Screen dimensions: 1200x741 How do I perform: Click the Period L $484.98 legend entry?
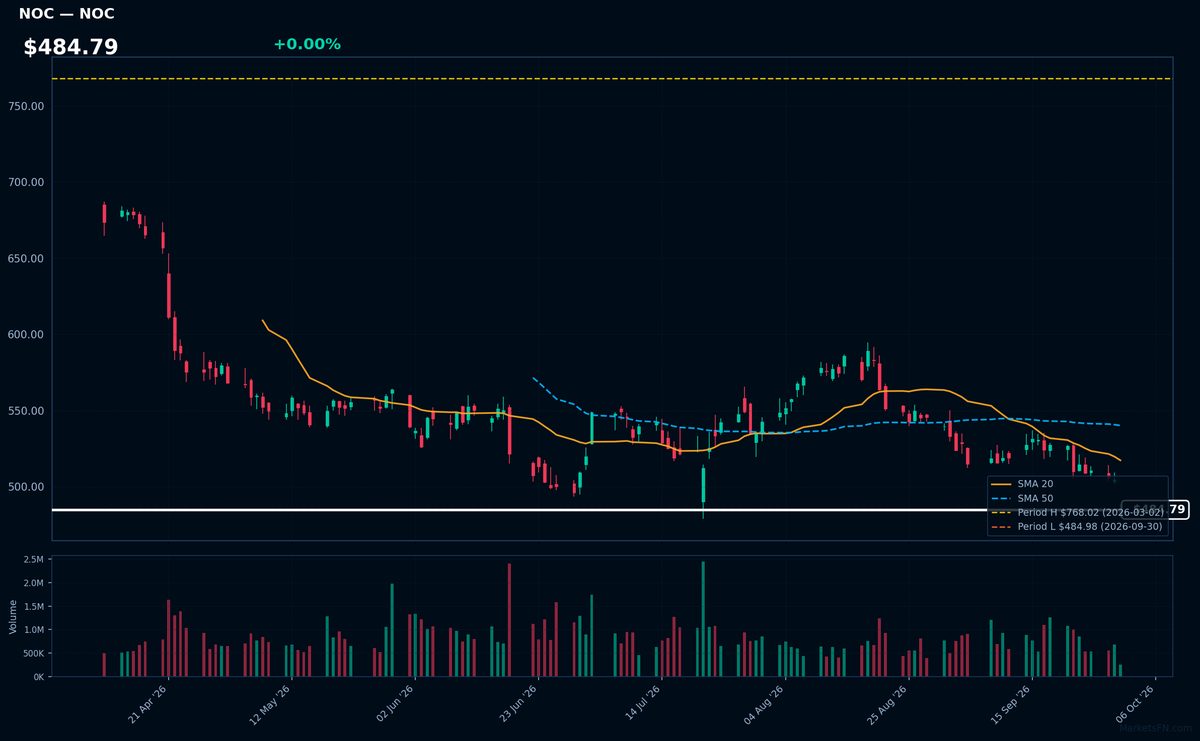1077,526
